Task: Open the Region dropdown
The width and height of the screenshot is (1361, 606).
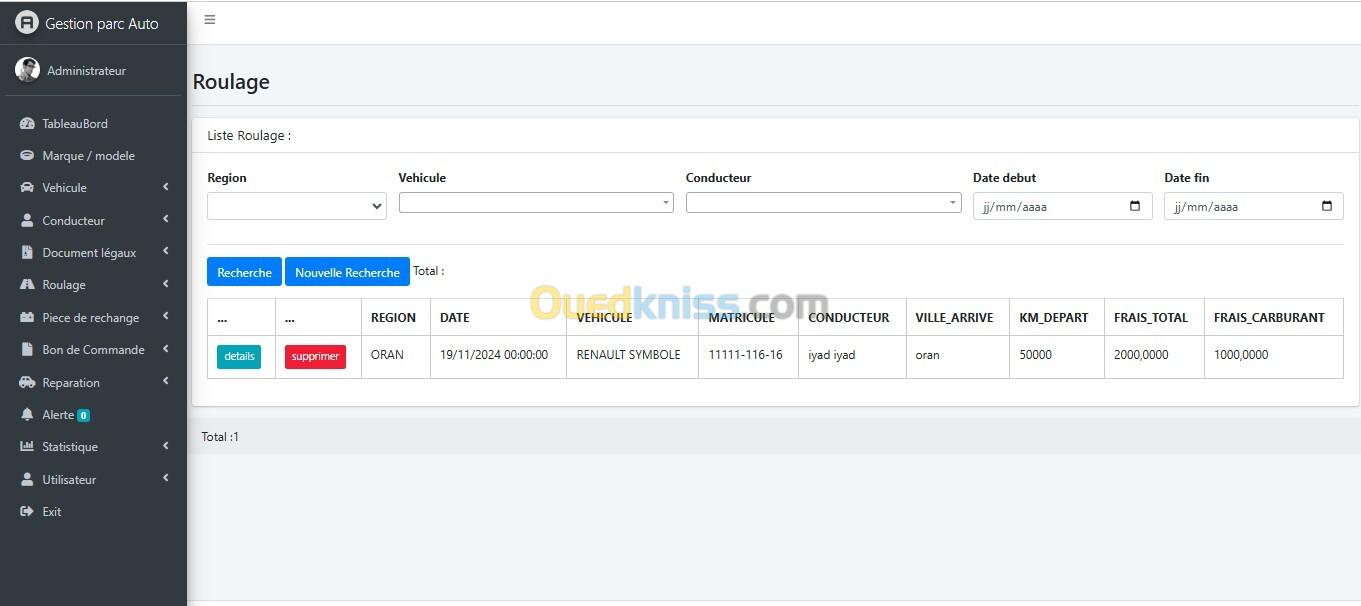Action: [296, 206]
